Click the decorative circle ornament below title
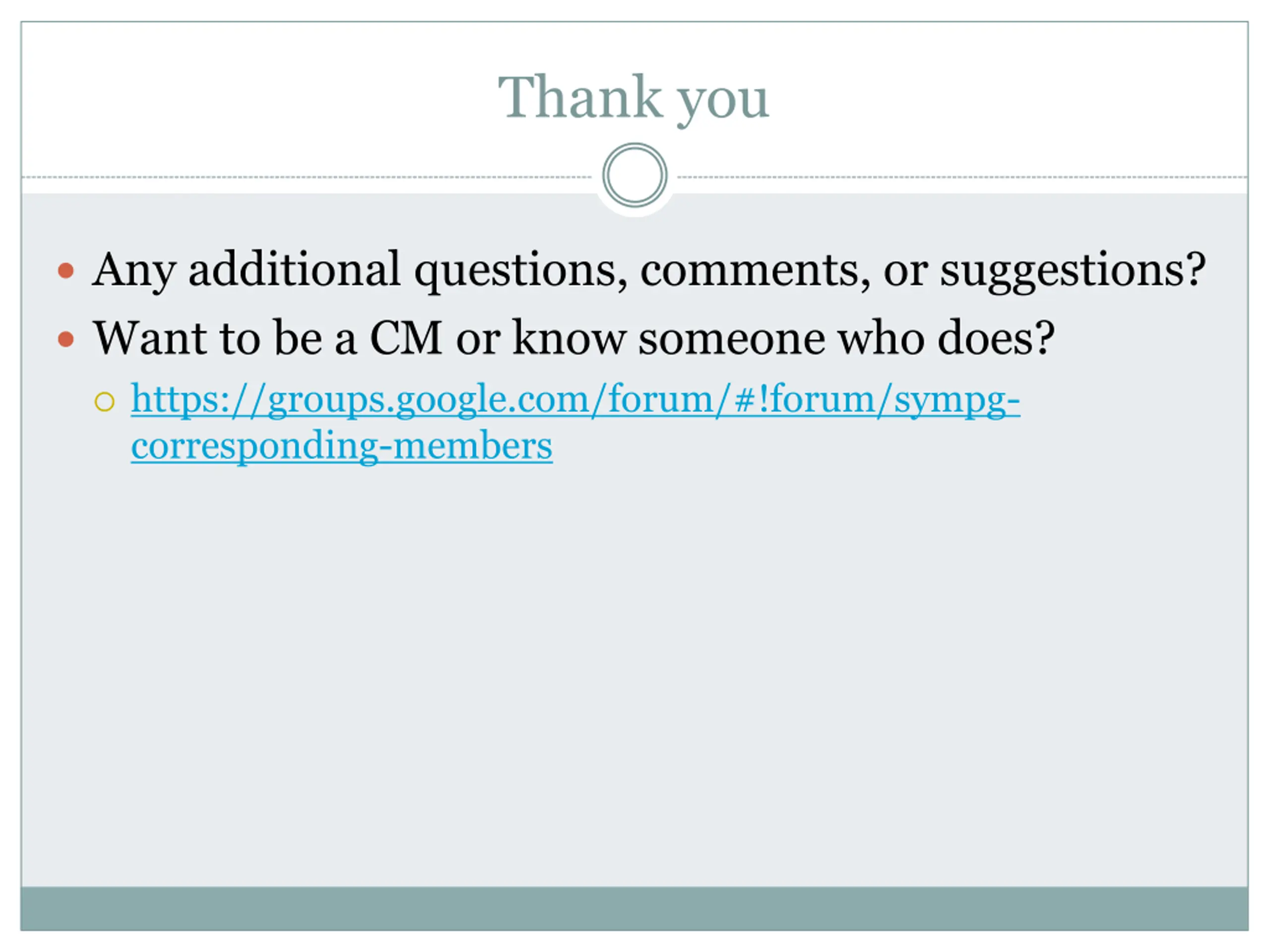The width and height of the screenshot is (1270, 952). click(x=635, y=175)
